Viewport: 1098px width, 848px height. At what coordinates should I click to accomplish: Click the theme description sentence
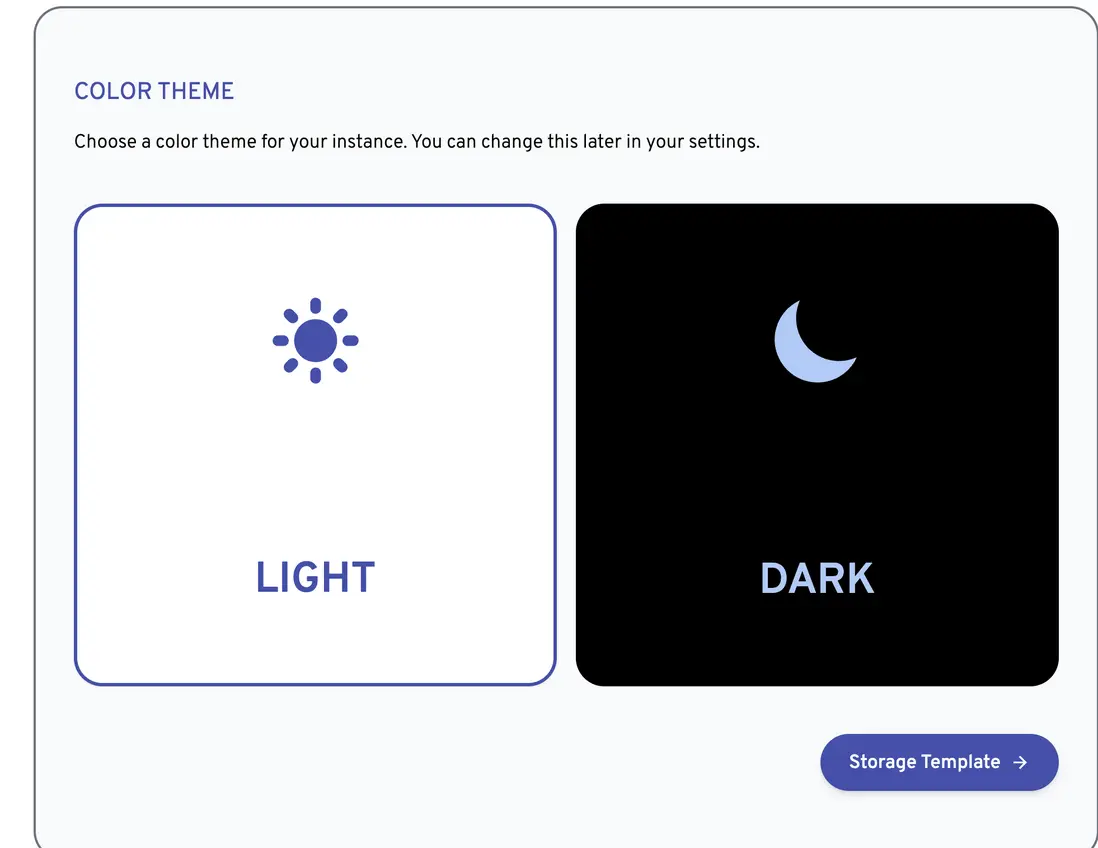(x=417, y=141)
